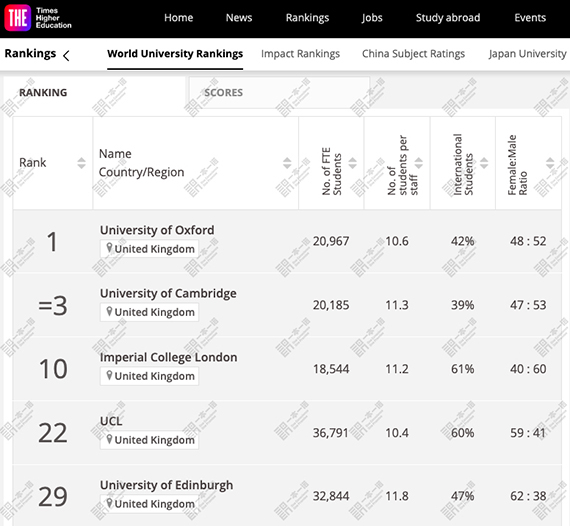Click United Kingdom tag under Imperial College

point(149,376)
